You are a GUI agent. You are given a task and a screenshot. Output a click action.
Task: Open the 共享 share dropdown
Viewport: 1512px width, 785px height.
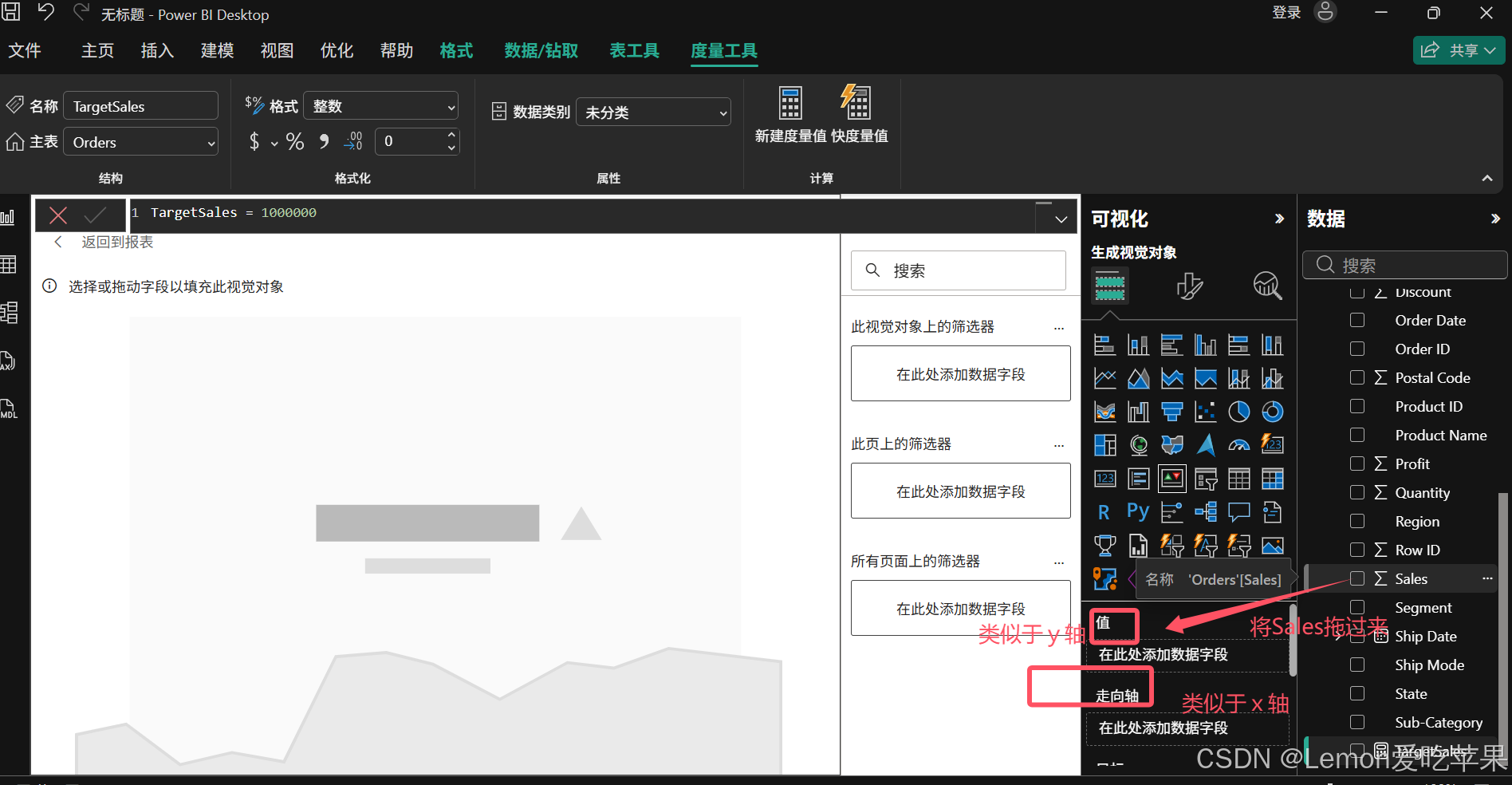click(x=1459, y=50)
